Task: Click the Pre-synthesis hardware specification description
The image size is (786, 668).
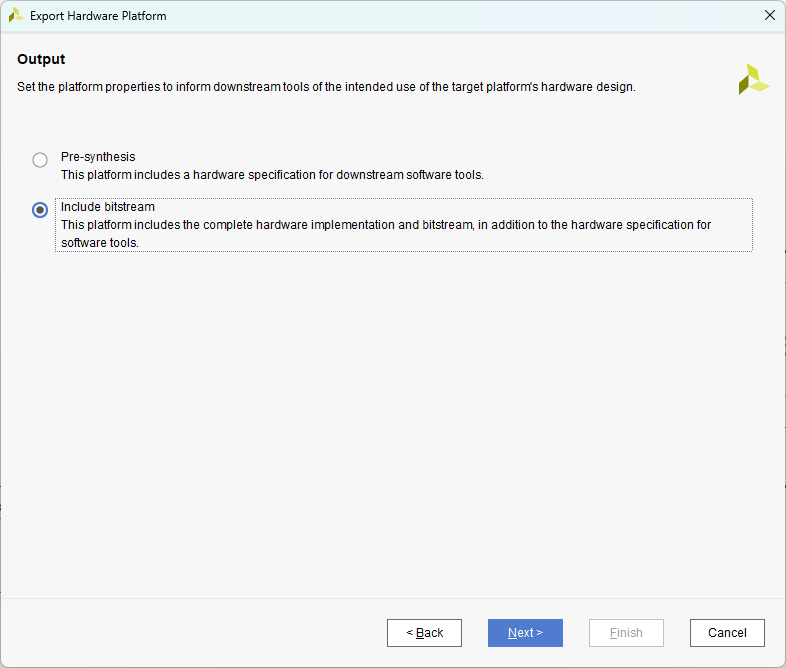Action: (x=272, y=175)
